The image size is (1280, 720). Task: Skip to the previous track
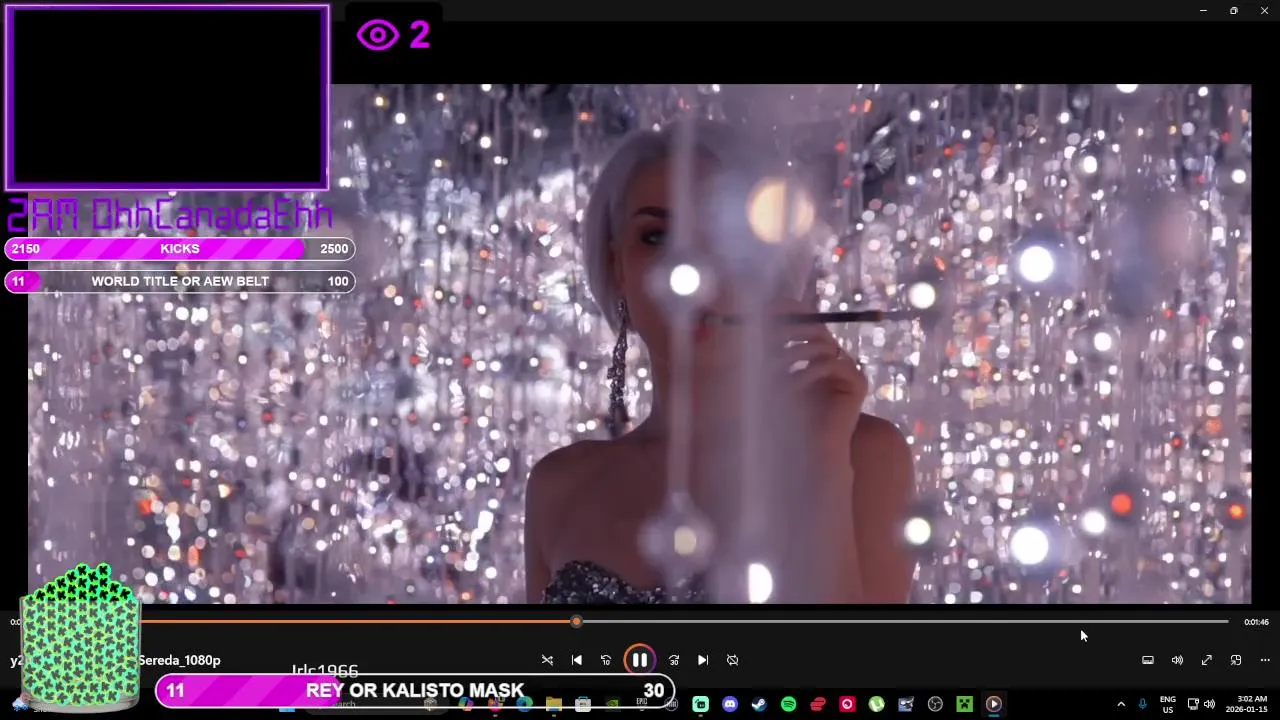coord(576,660)
